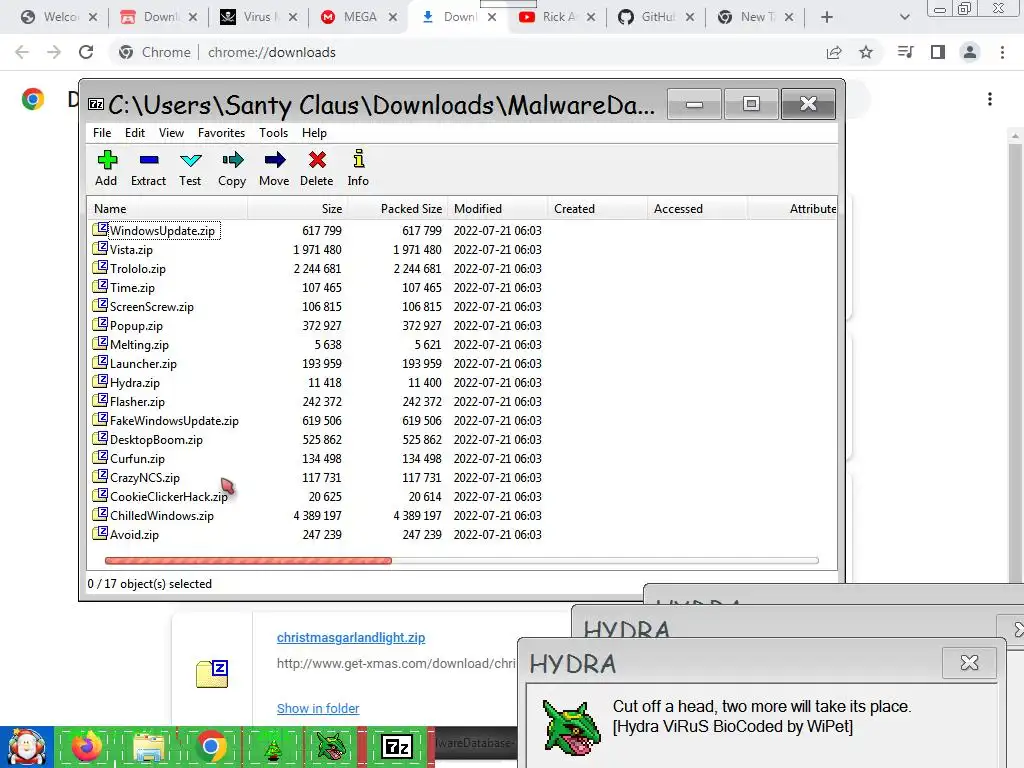Open the Edit menu
The image size is (1024, 768).
tap(135, 133)
